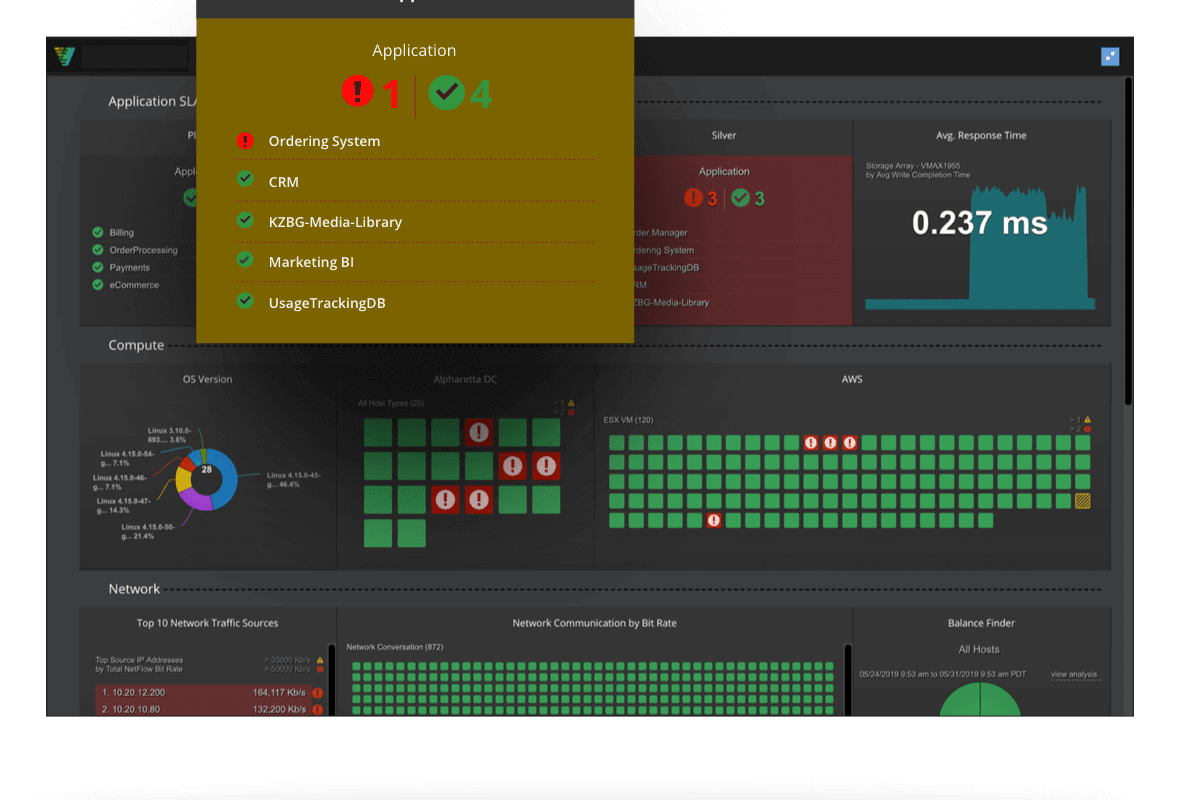1180x800 pixels.
Task: Click the Billing application entry
Action: pyautogui.click(x=121, y=233)
